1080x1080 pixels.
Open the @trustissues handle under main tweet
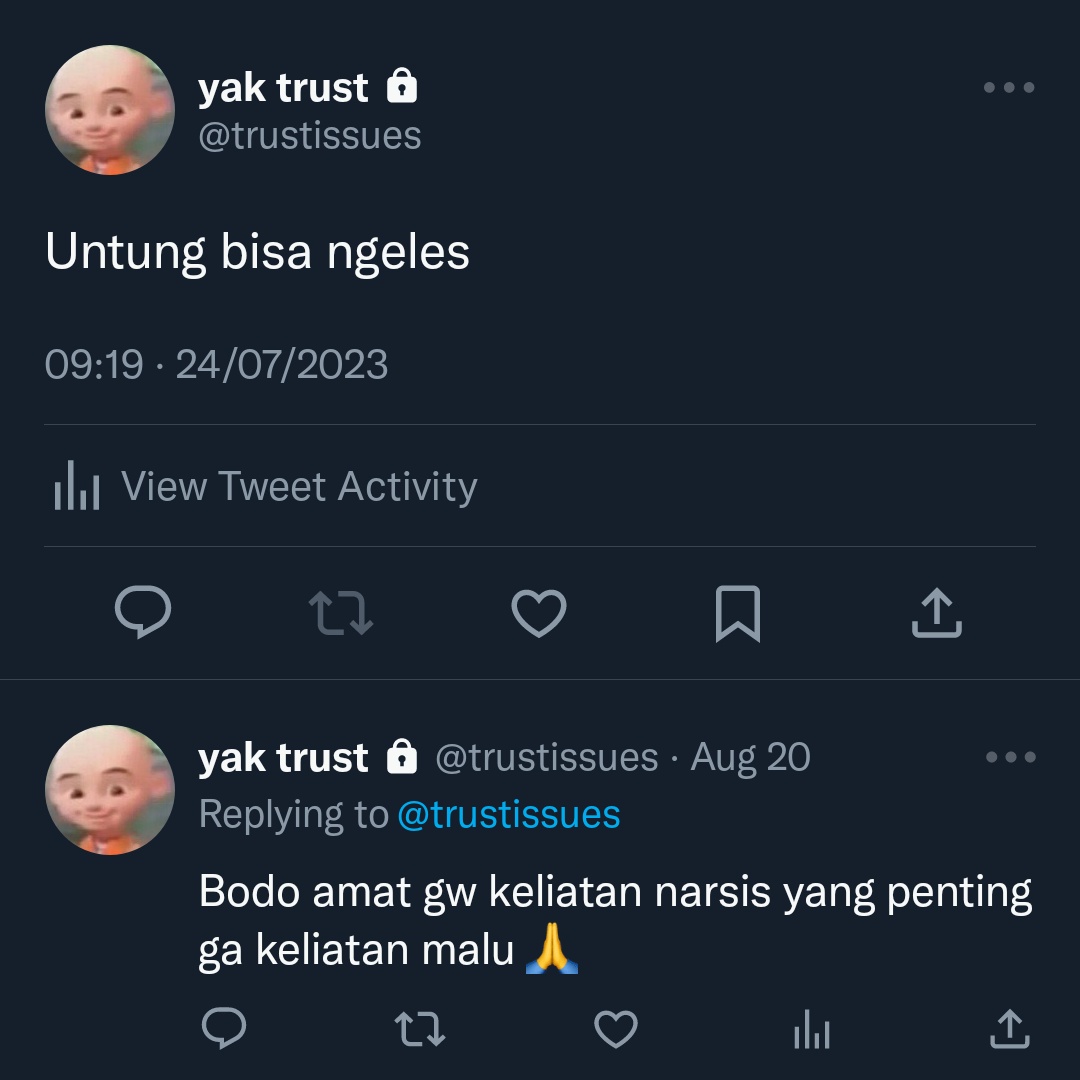pyautogui.click(x=309, y=136)
